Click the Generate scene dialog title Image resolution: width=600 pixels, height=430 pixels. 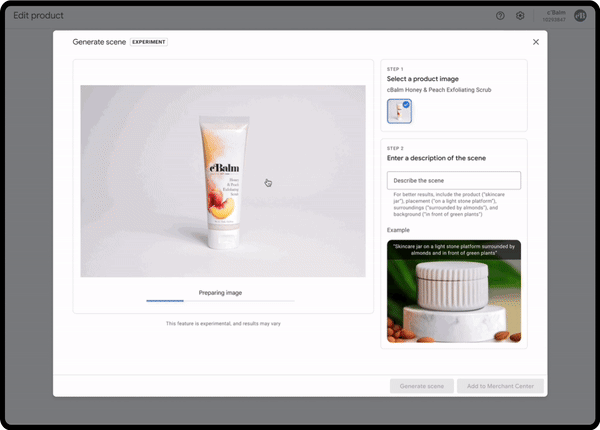[99, 42]
